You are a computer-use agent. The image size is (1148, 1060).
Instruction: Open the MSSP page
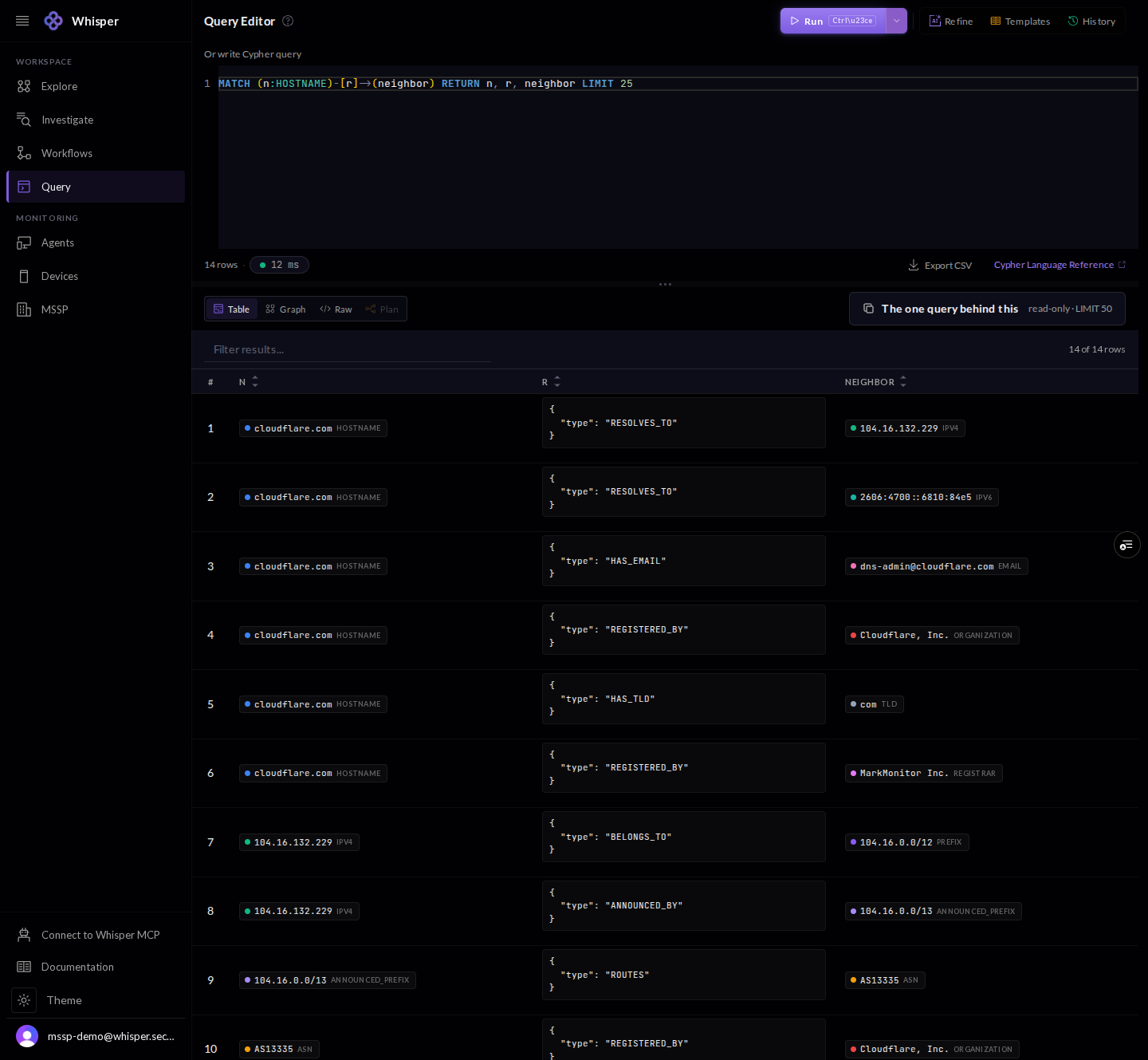(96, 309)
